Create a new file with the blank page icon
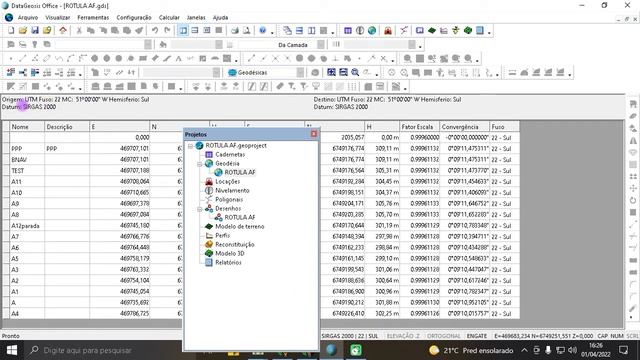640x360 pixels. [x=11, y=31]
